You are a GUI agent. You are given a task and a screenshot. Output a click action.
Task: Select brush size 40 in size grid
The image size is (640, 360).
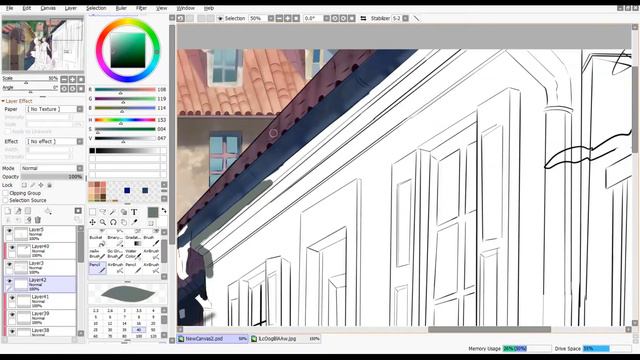(x=139, y=329)
